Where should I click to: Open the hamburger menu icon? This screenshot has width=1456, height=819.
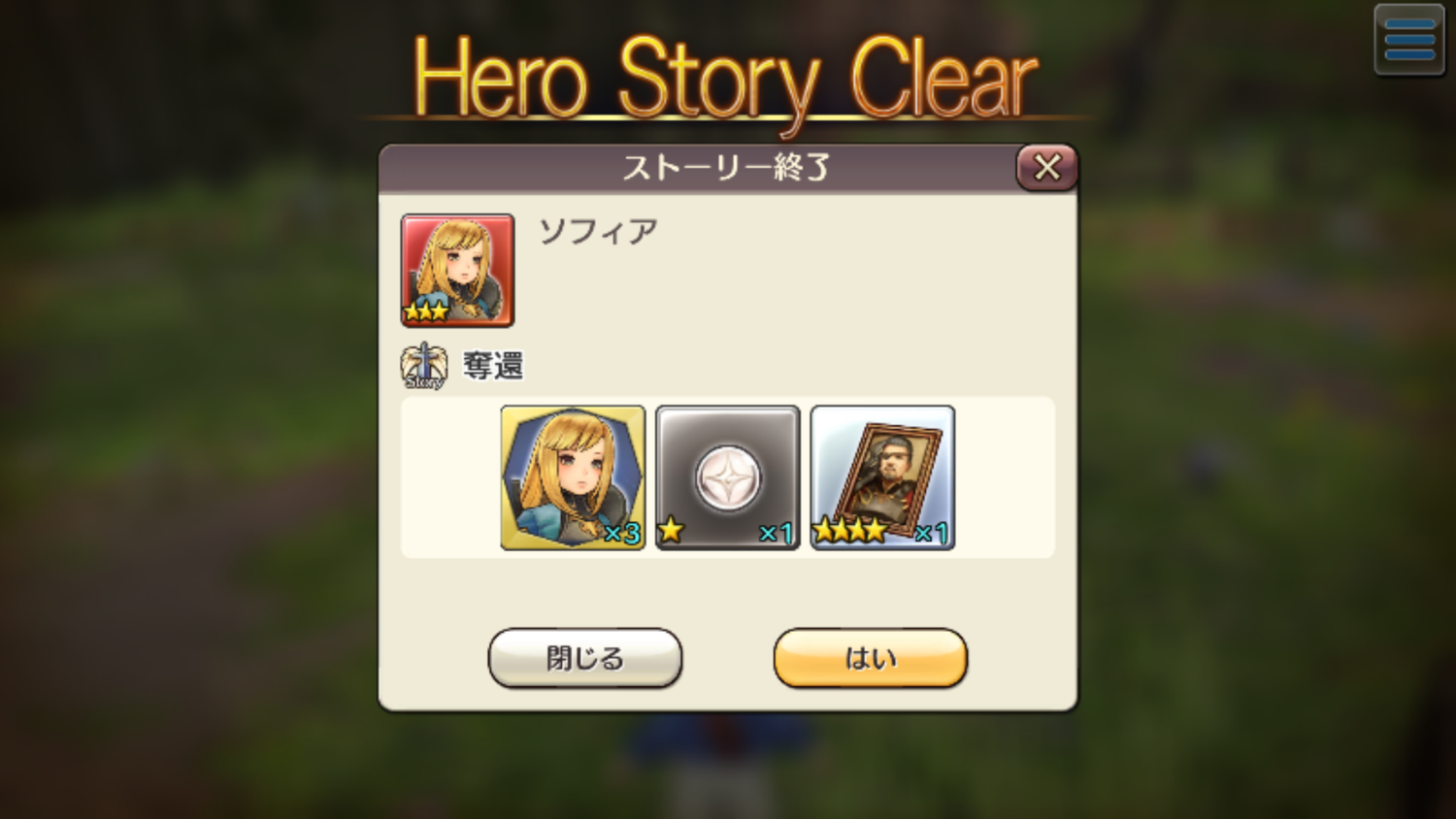tap(1409, 40)
